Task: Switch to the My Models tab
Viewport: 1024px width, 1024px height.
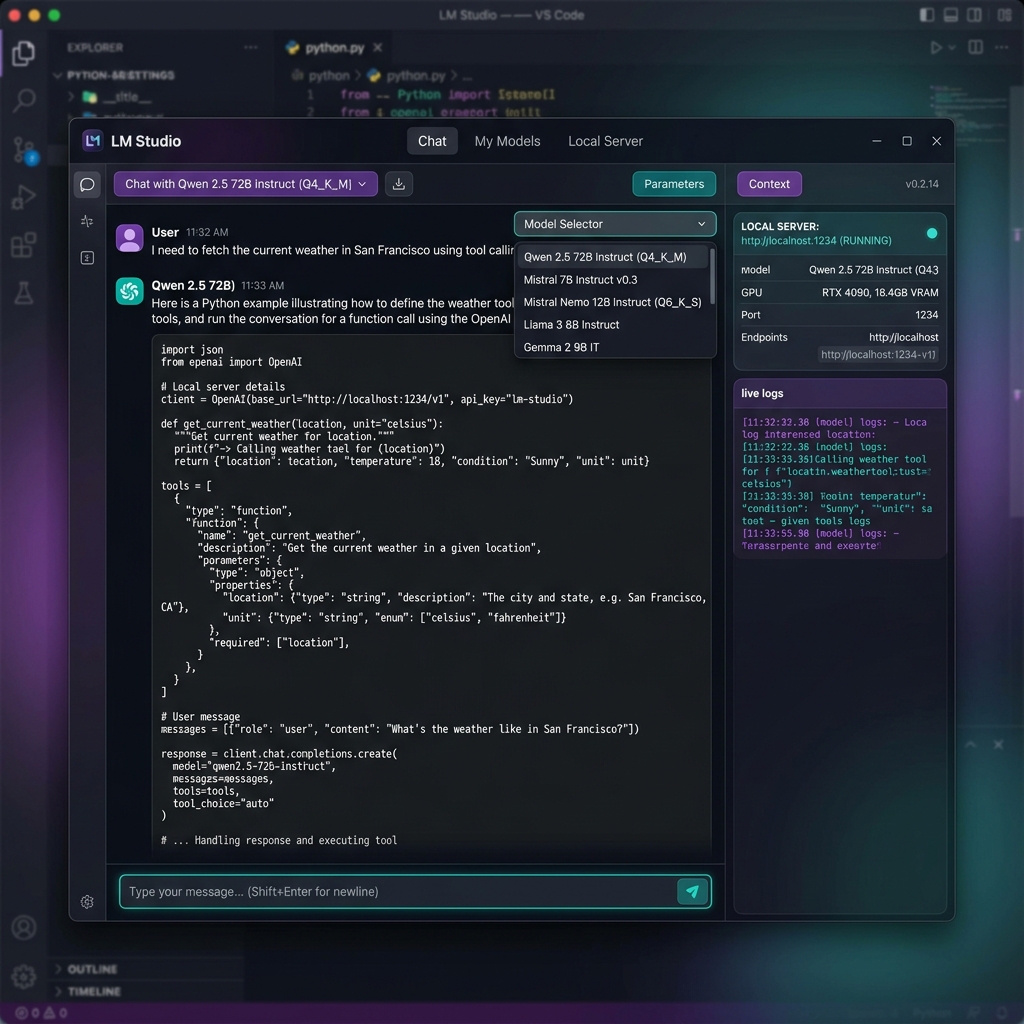Action: pyautogui.click(x=507, y=141)
